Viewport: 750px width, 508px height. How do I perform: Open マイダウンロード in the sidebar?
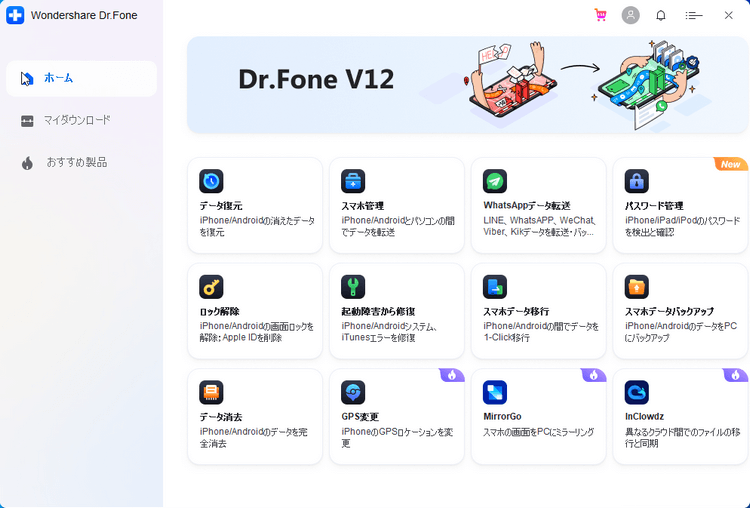[81, 121]
